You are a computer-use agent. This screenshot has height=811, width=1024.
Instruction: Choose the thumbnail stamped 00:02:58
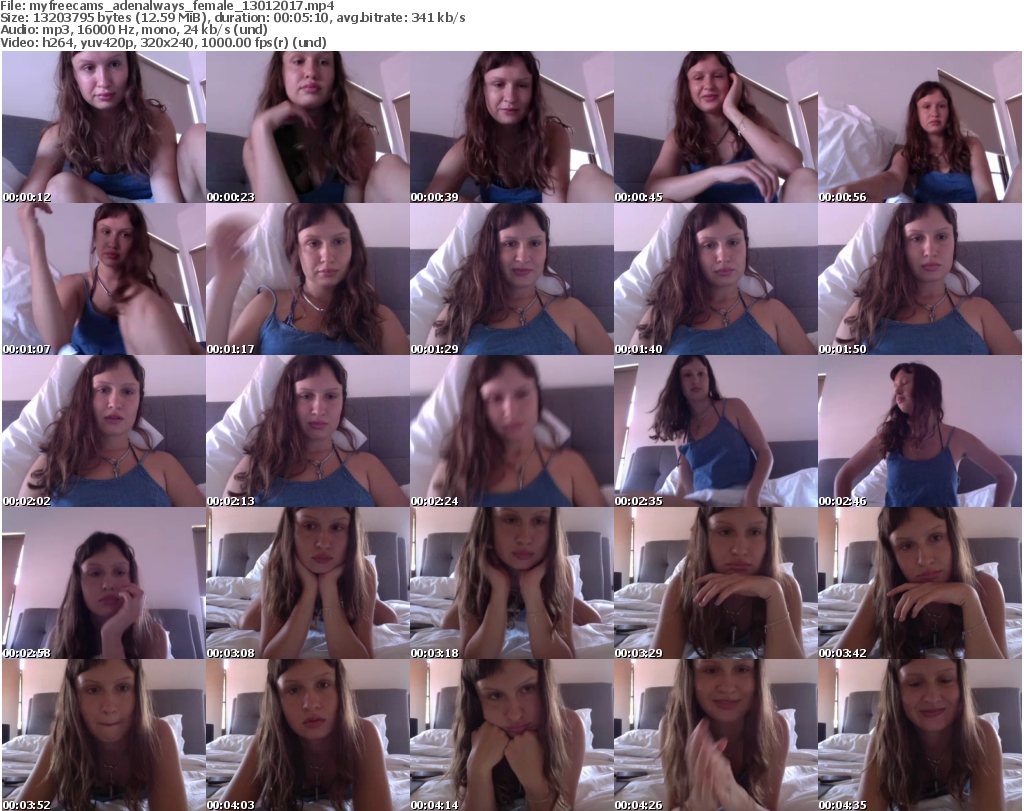(x=104, y=583)
